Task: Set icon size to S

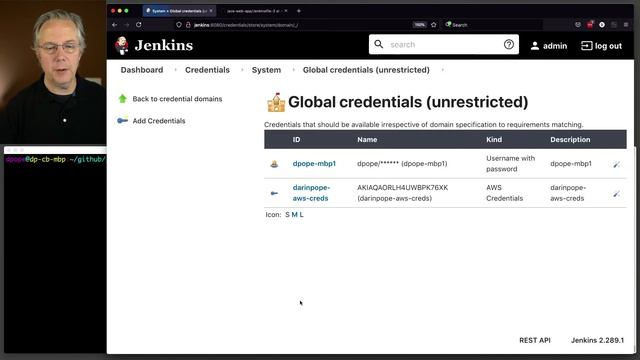Action: [x=287, y=215]
